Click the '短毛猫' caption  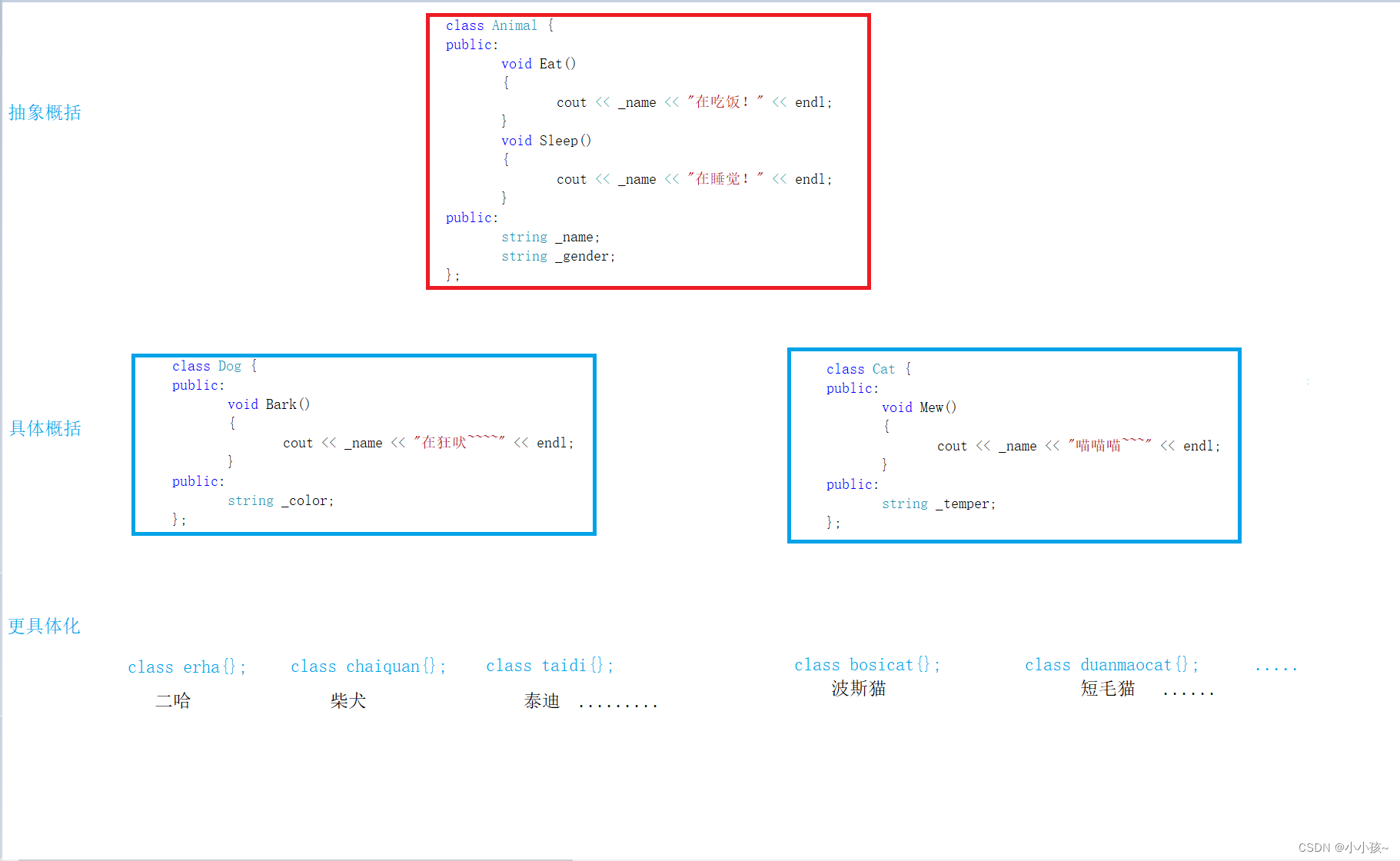coord(1108,688)
